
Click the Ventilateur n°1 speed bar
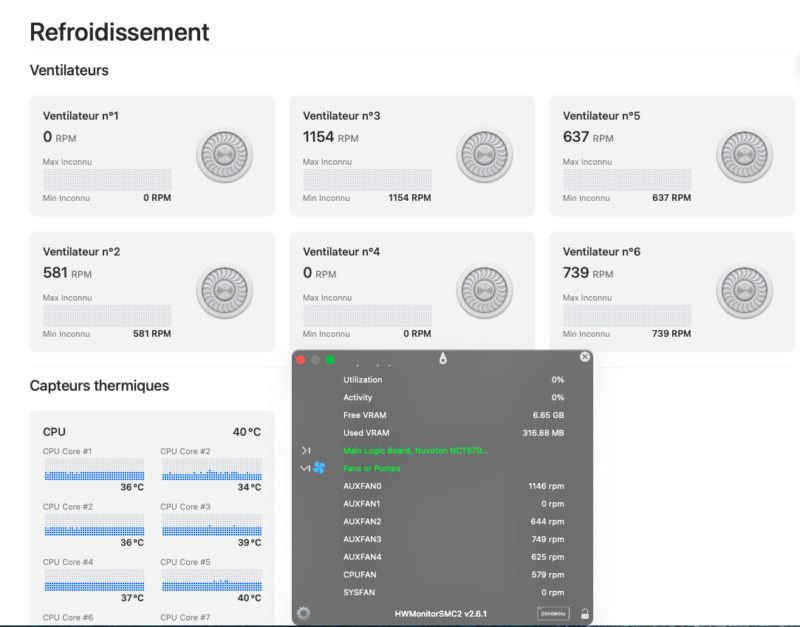tap(107, 180)
